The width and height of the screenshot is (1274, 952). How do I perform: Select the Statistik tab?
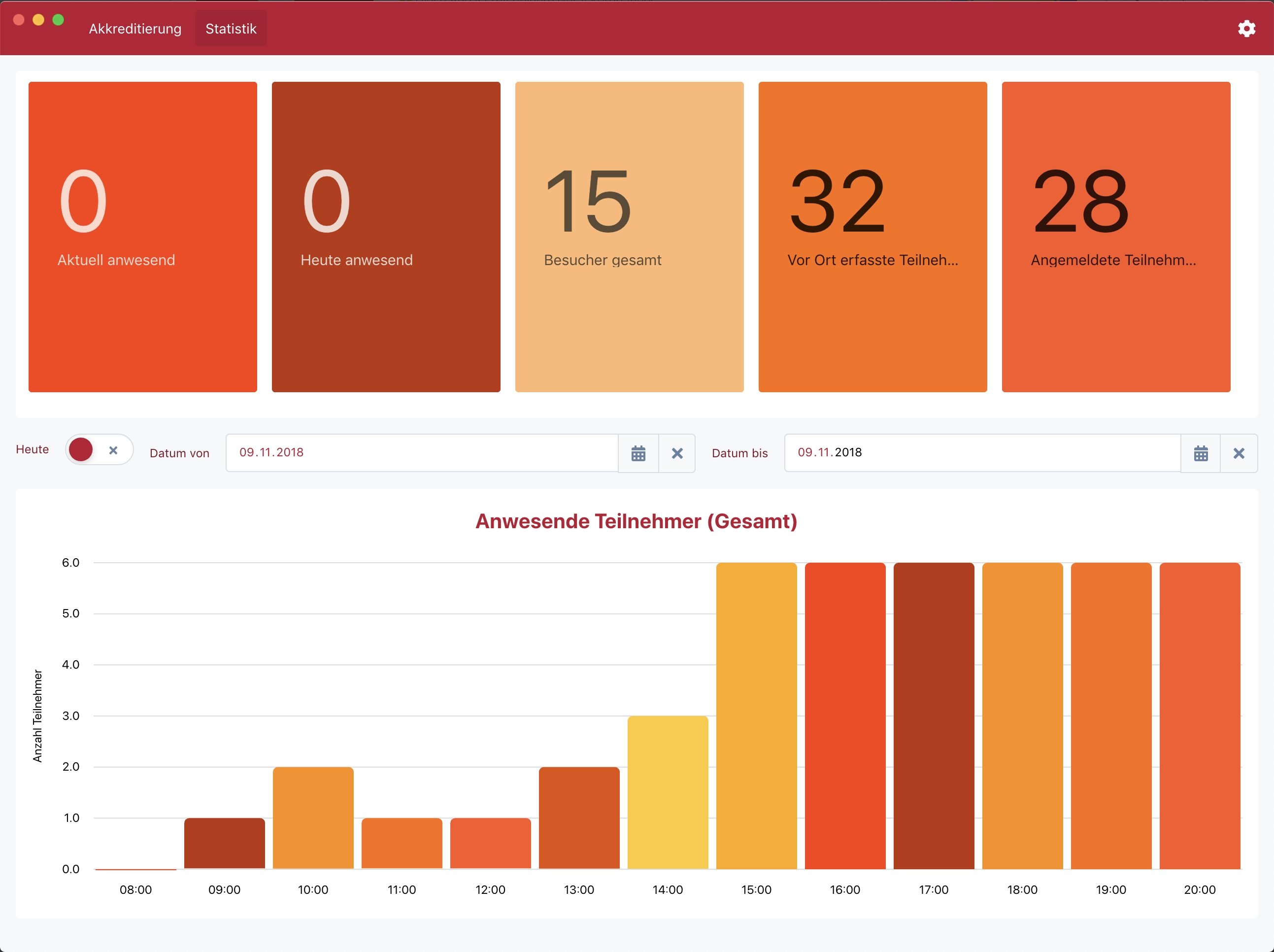231,29
